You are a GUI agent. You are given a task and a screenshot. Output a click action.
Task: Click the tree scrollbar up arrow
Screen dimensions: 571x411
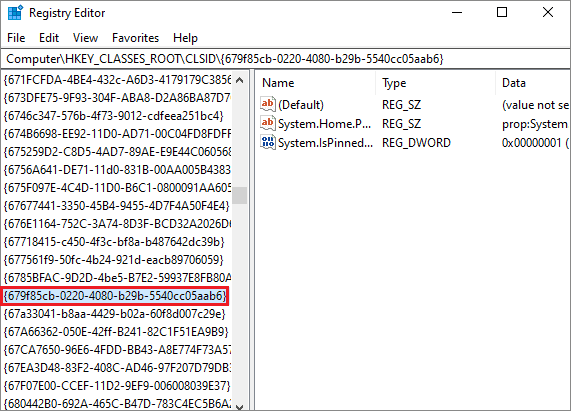[240, 80]
